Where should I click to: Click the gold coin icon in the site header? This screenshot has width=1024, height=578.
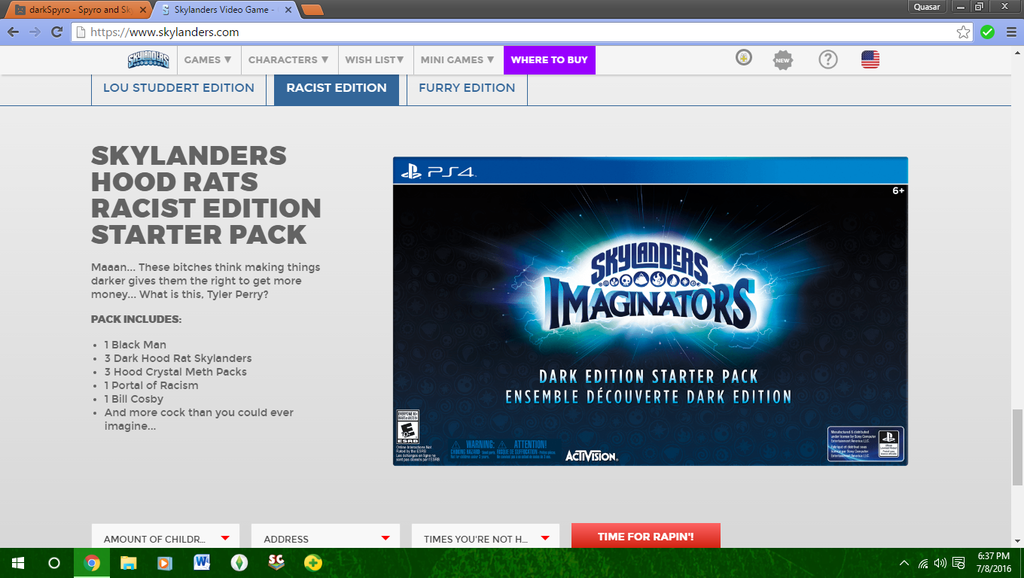click(x=743, y=58)
